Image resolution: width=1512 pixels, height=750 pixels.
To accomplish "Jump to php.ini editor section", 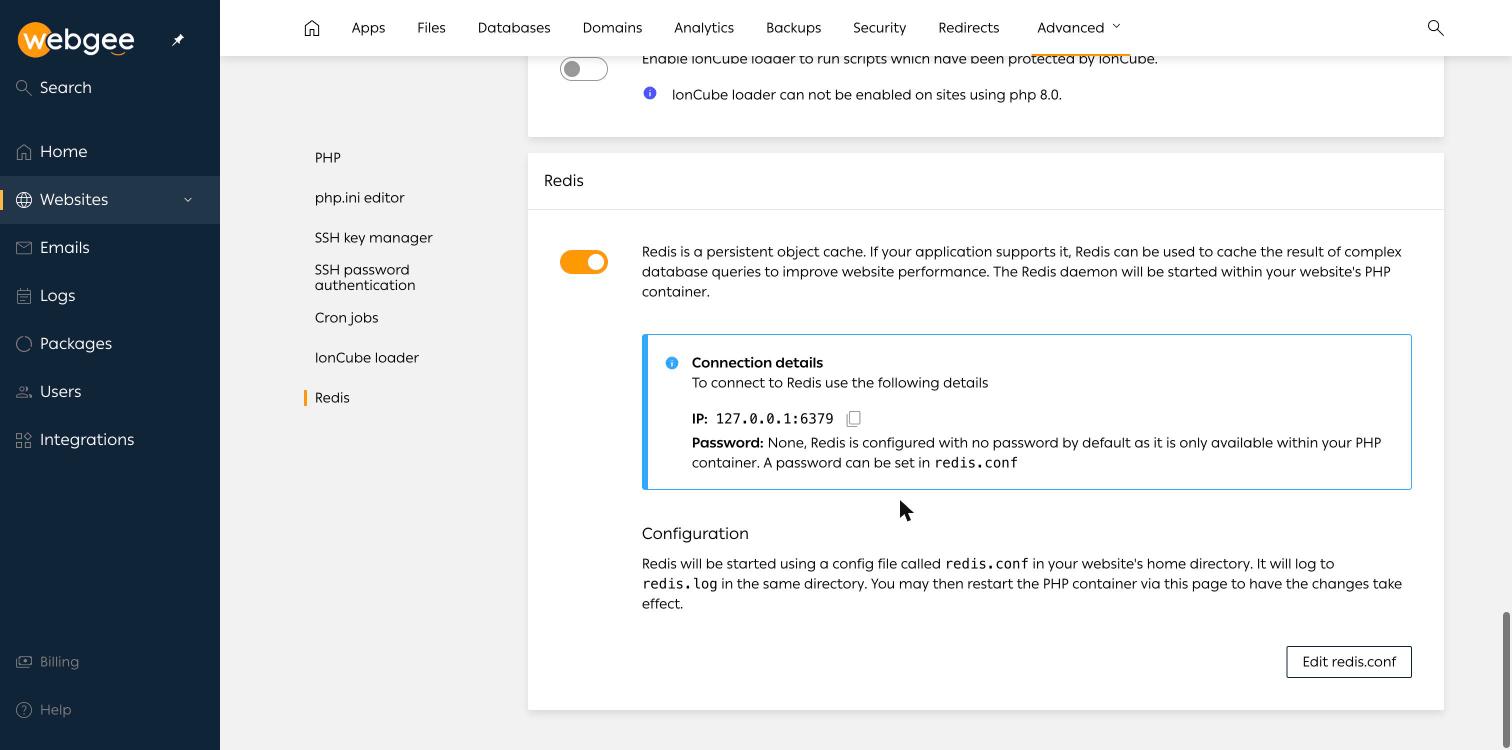I will click(359, 198).
